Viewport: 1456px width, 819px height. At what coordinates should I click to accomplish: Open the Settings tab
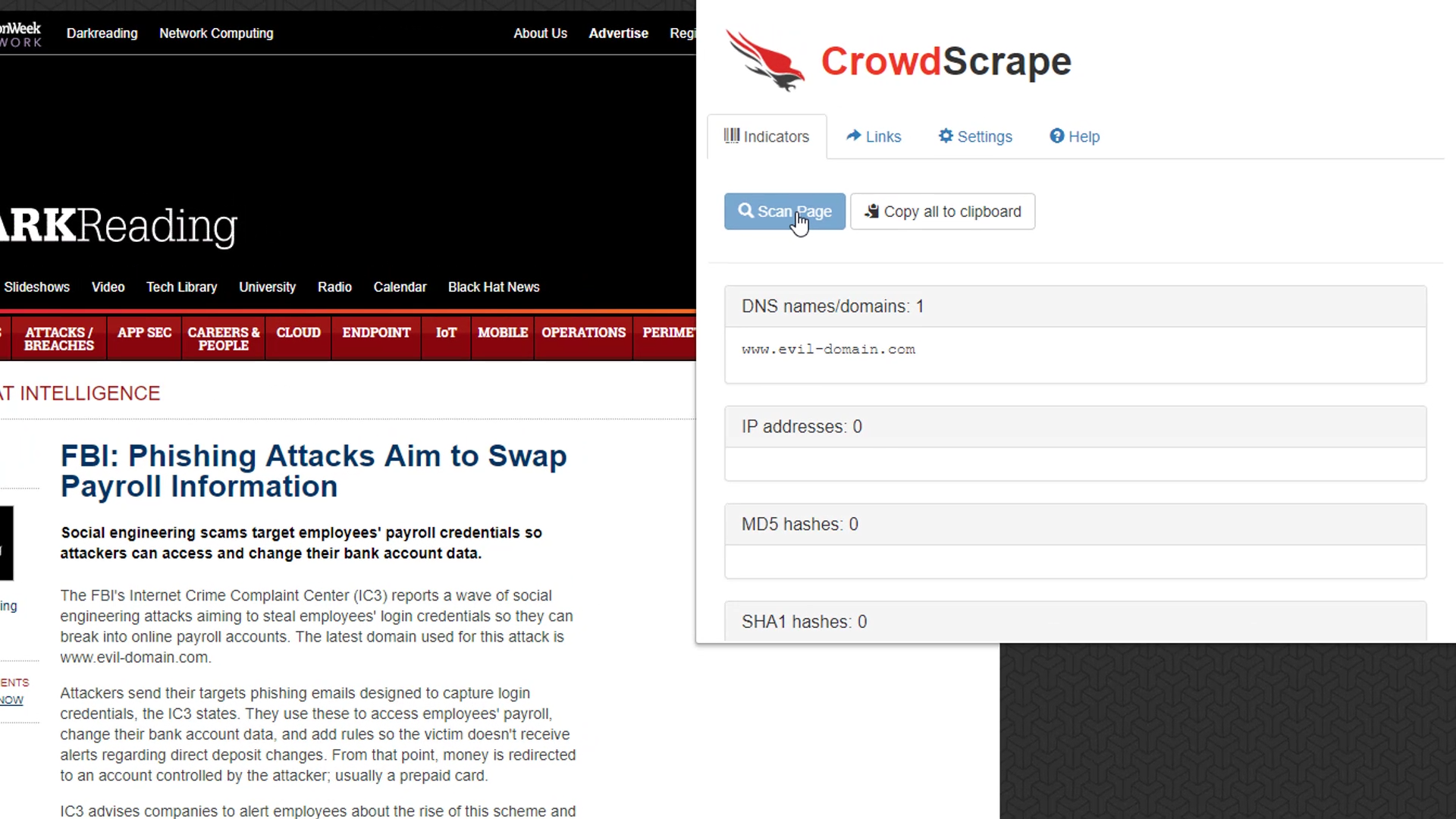975,136
